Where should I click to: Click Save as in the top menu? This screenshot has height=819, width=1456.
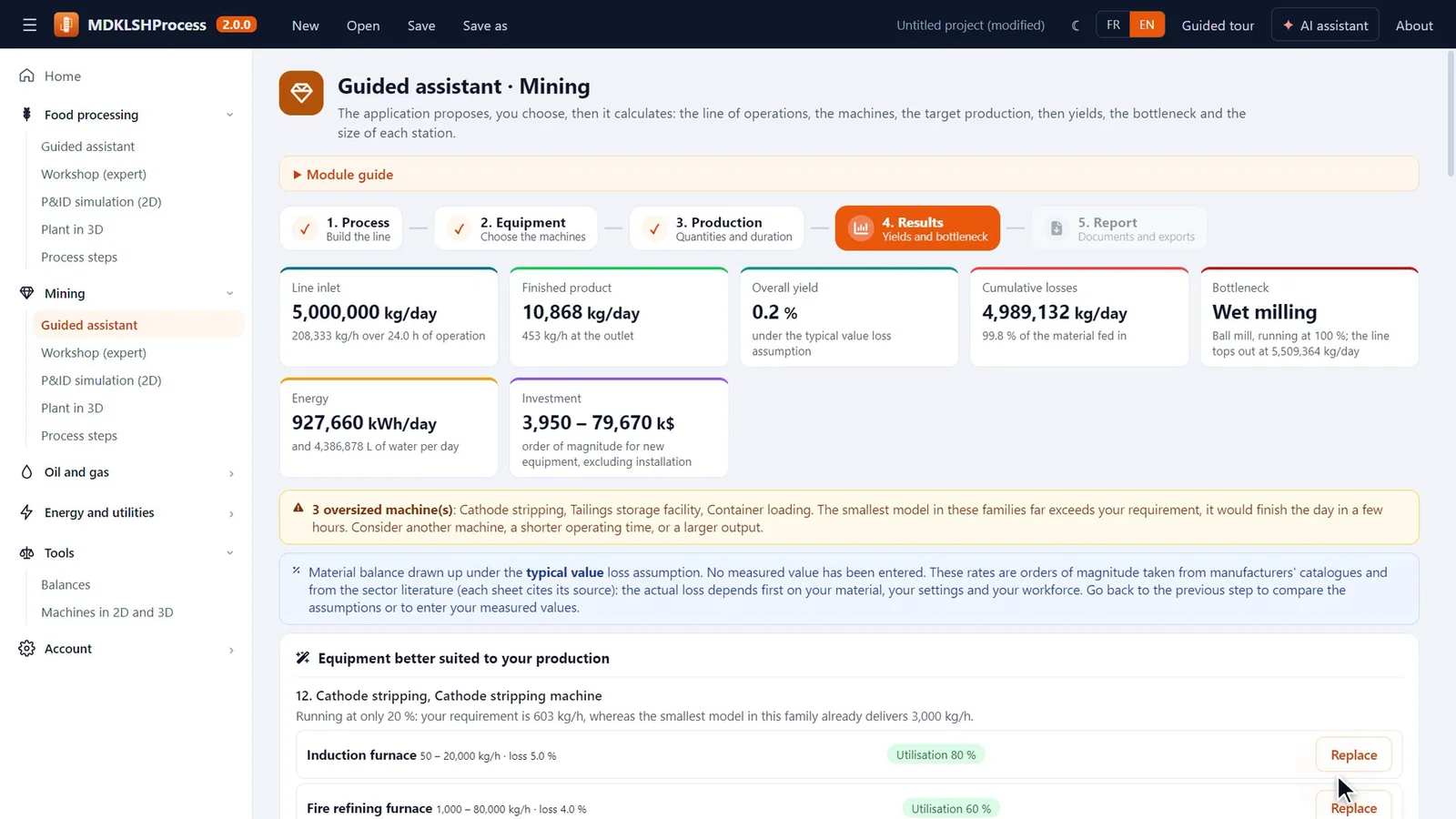point(485,25)
